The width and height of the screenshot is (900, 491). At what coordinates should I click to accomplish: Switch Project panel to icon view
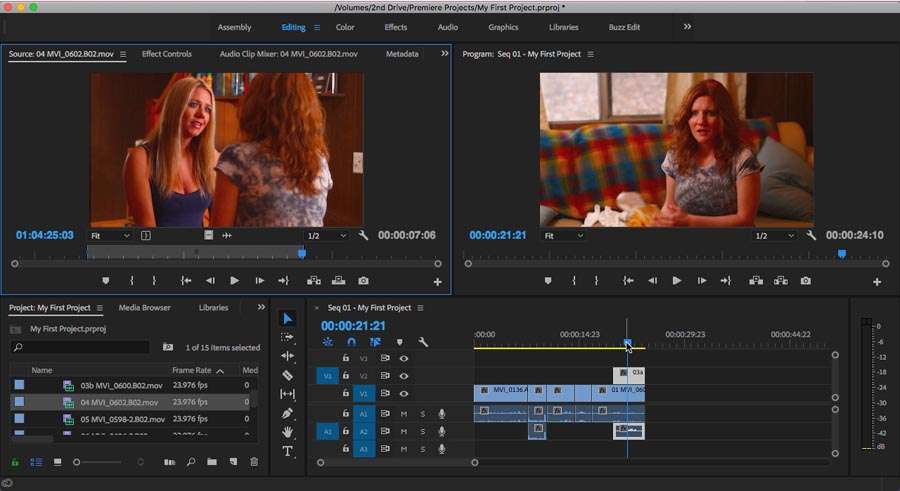(57, 462)
